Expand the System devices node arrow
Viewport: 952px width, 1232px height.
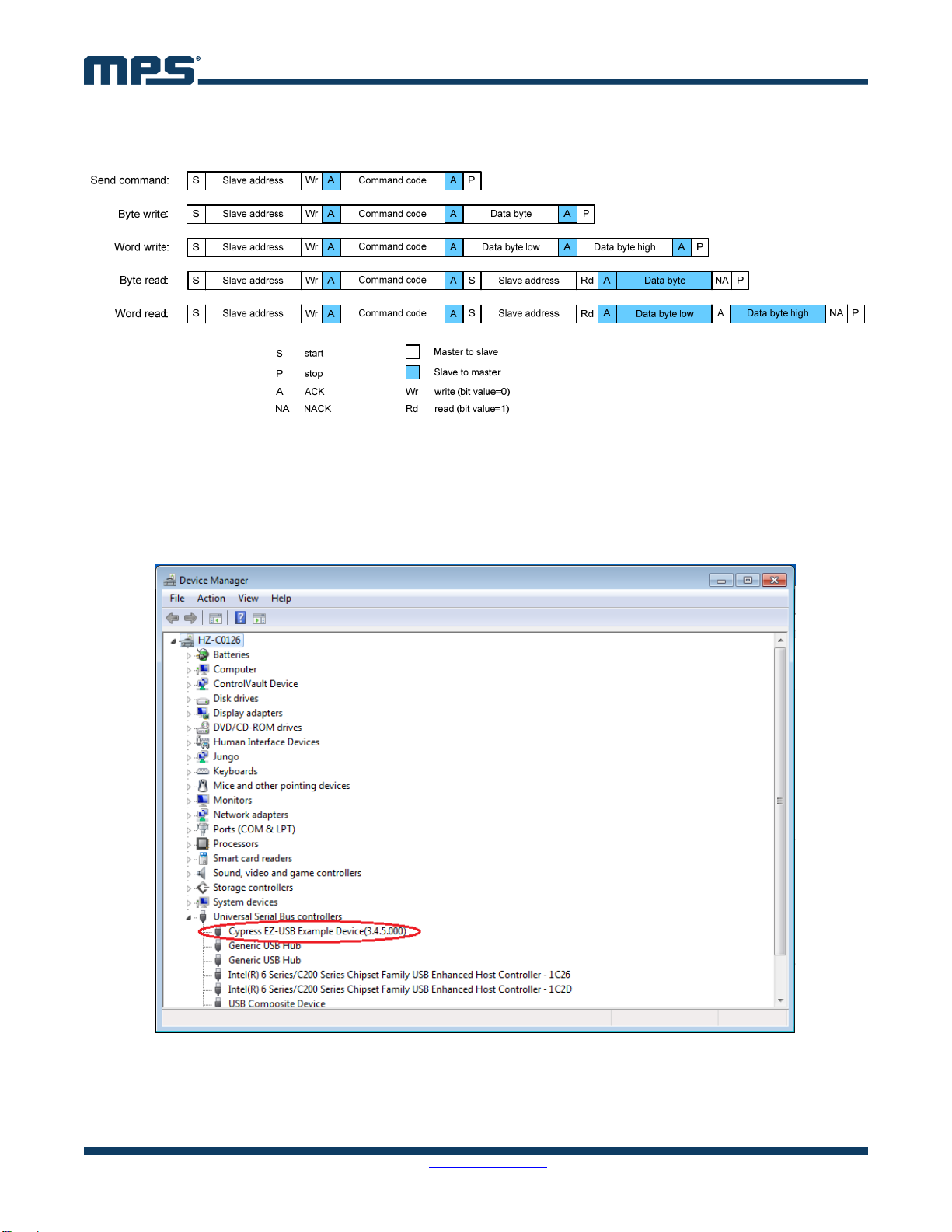coord(188,902)
